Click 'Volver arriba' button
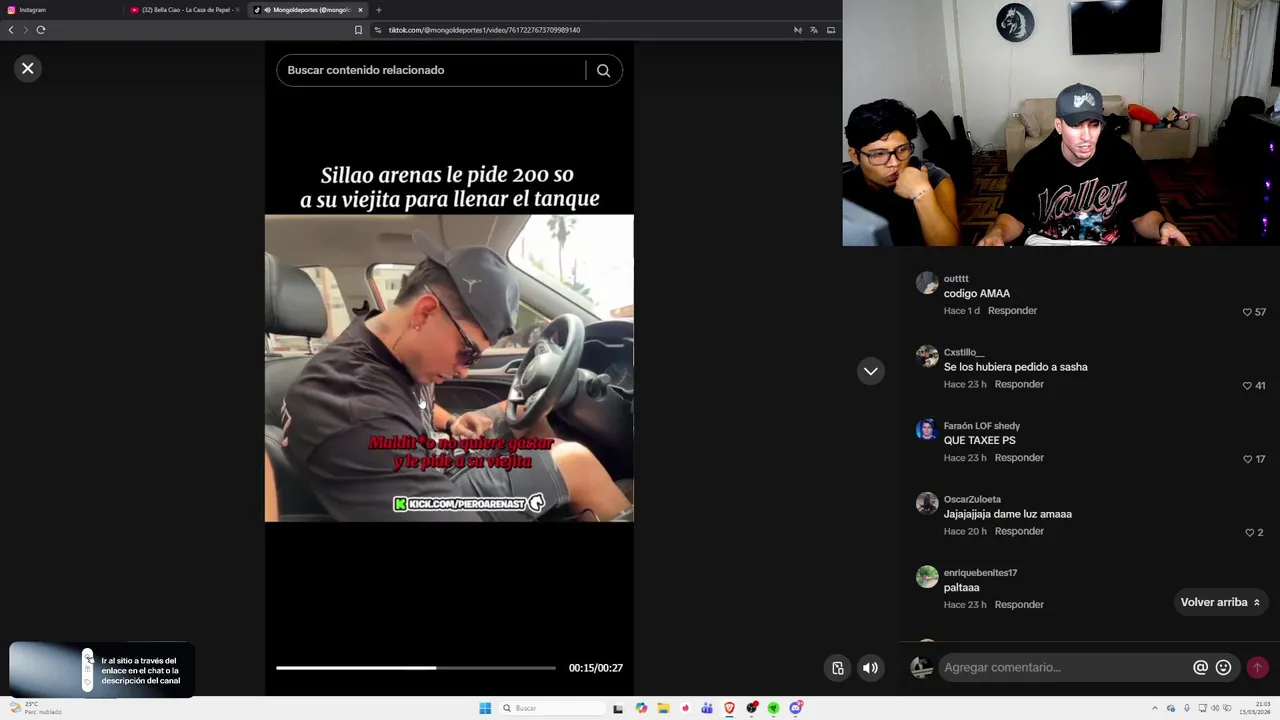This screenshot has width=1280, height=720. pos(1220,602)
